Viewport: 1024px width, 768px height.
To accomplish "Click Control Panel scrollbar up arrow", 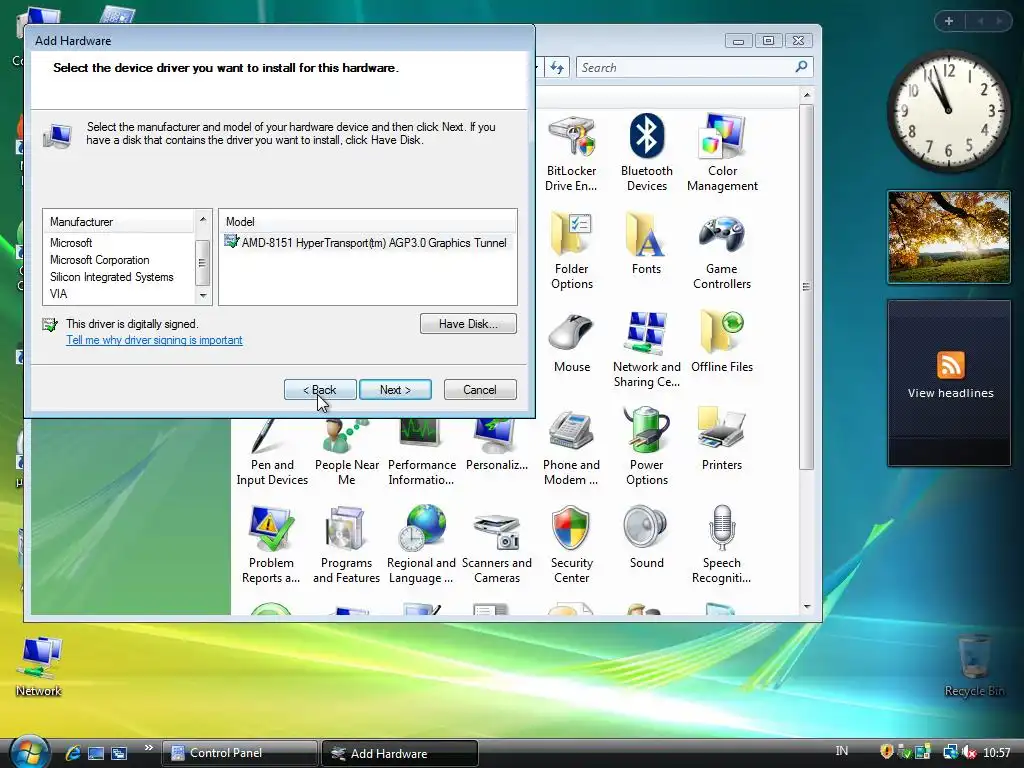I will point(807,95).
